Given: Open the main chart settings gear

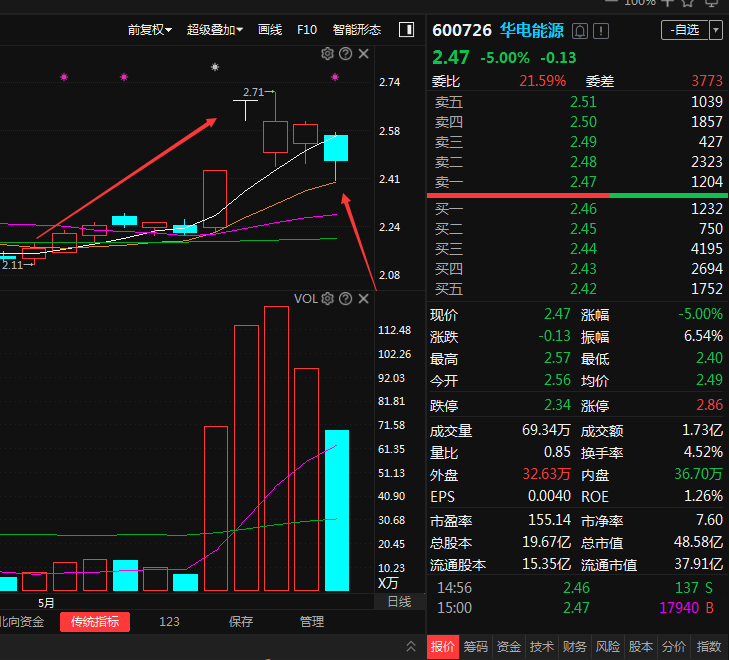Looking at the screenshot, I should click(327, 54).
